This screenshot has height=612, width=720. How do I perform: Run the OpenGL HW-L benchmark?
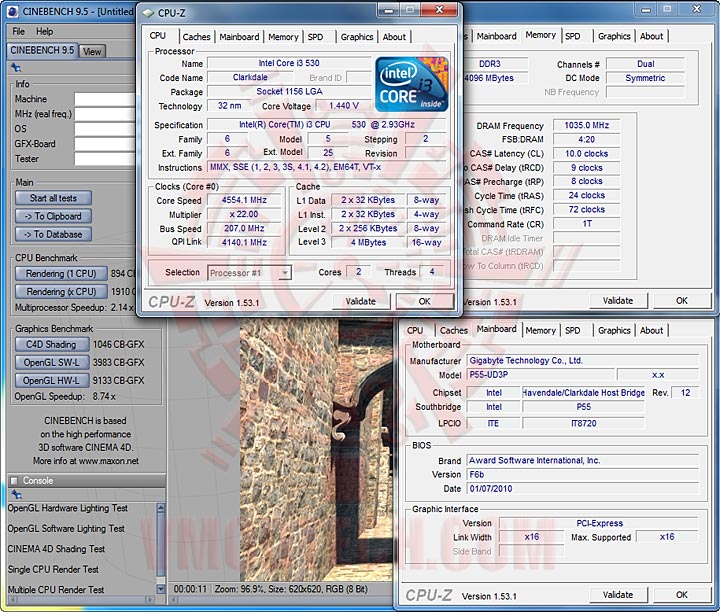(51, 381)
